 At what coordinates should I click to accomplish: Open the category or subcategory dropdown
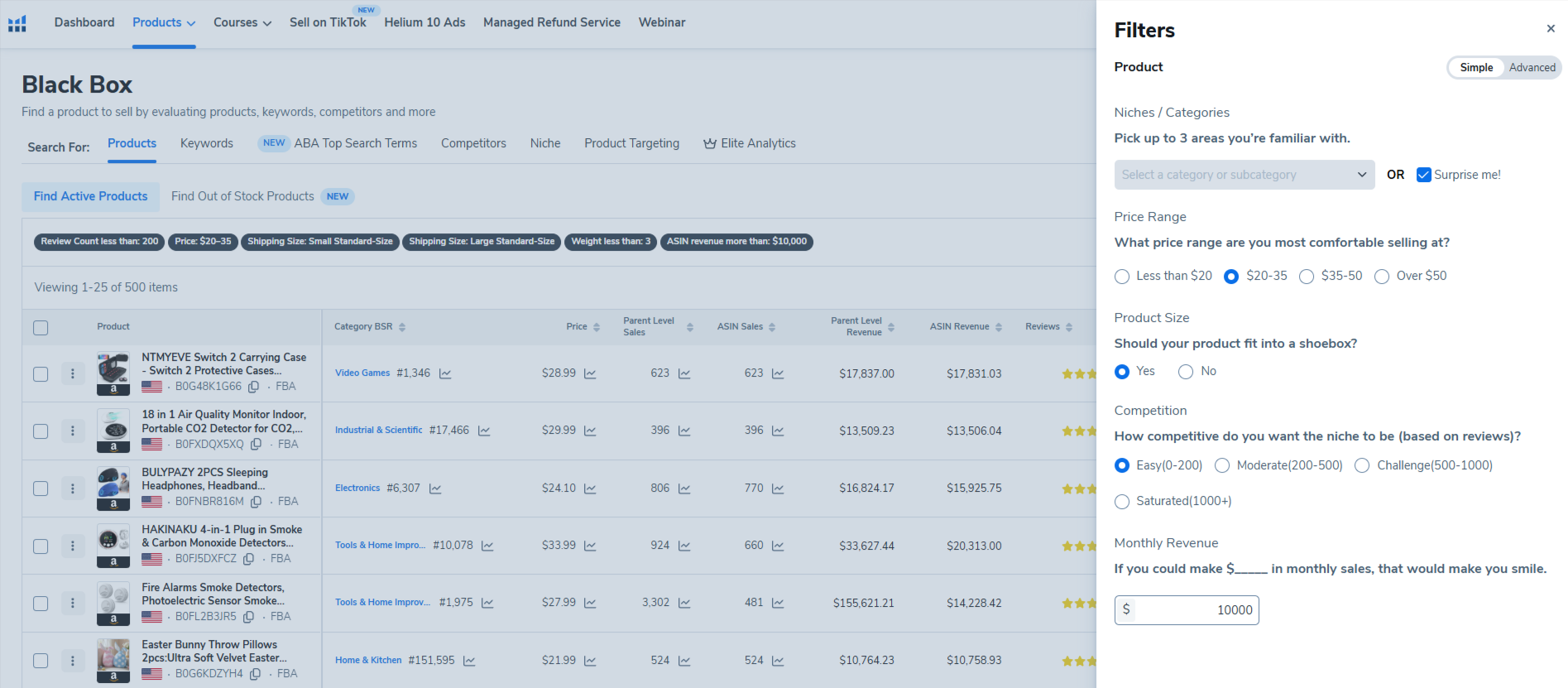pos(1244,175)
